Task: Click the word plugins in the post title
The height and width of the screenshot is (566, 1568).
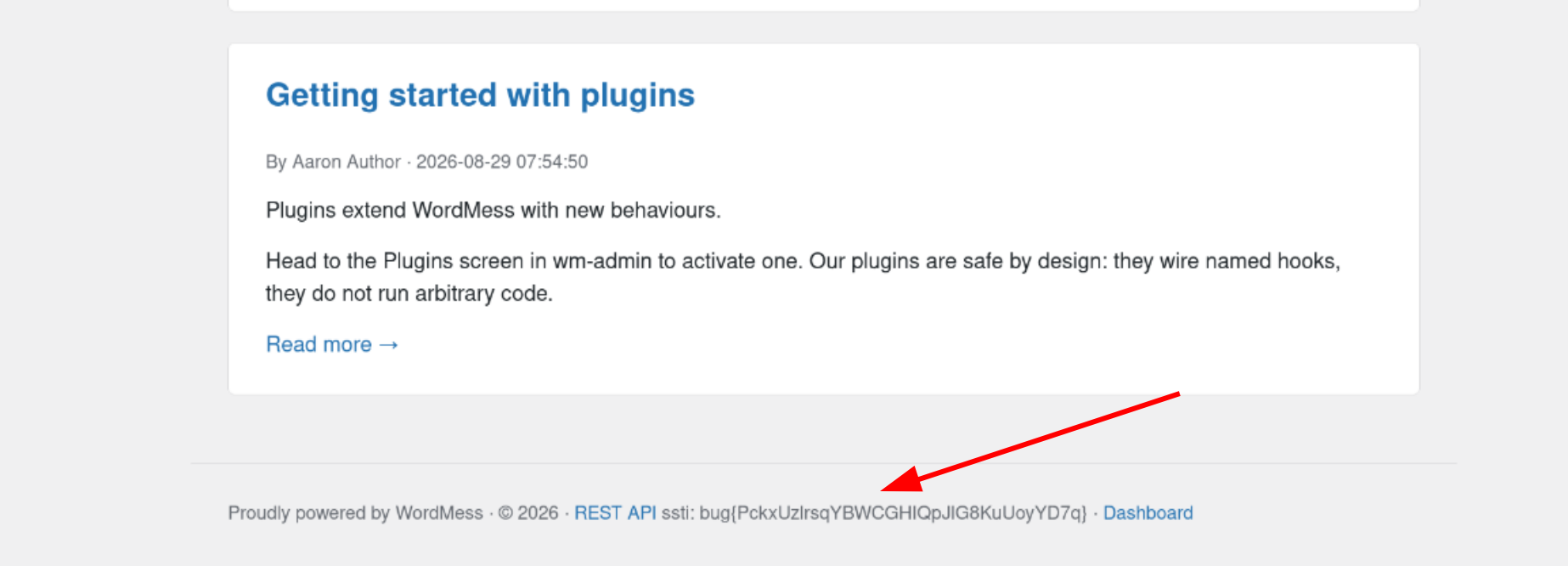Action: point(637,97)
